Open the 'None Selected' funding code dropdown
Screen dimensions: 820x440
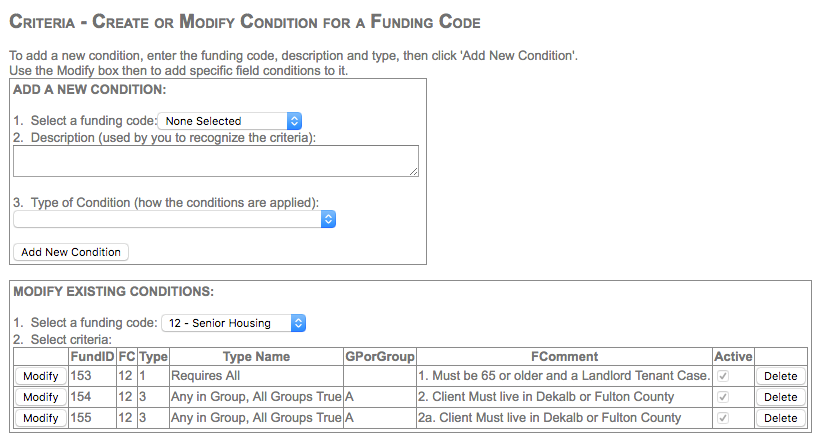click(x=230, y=121)
